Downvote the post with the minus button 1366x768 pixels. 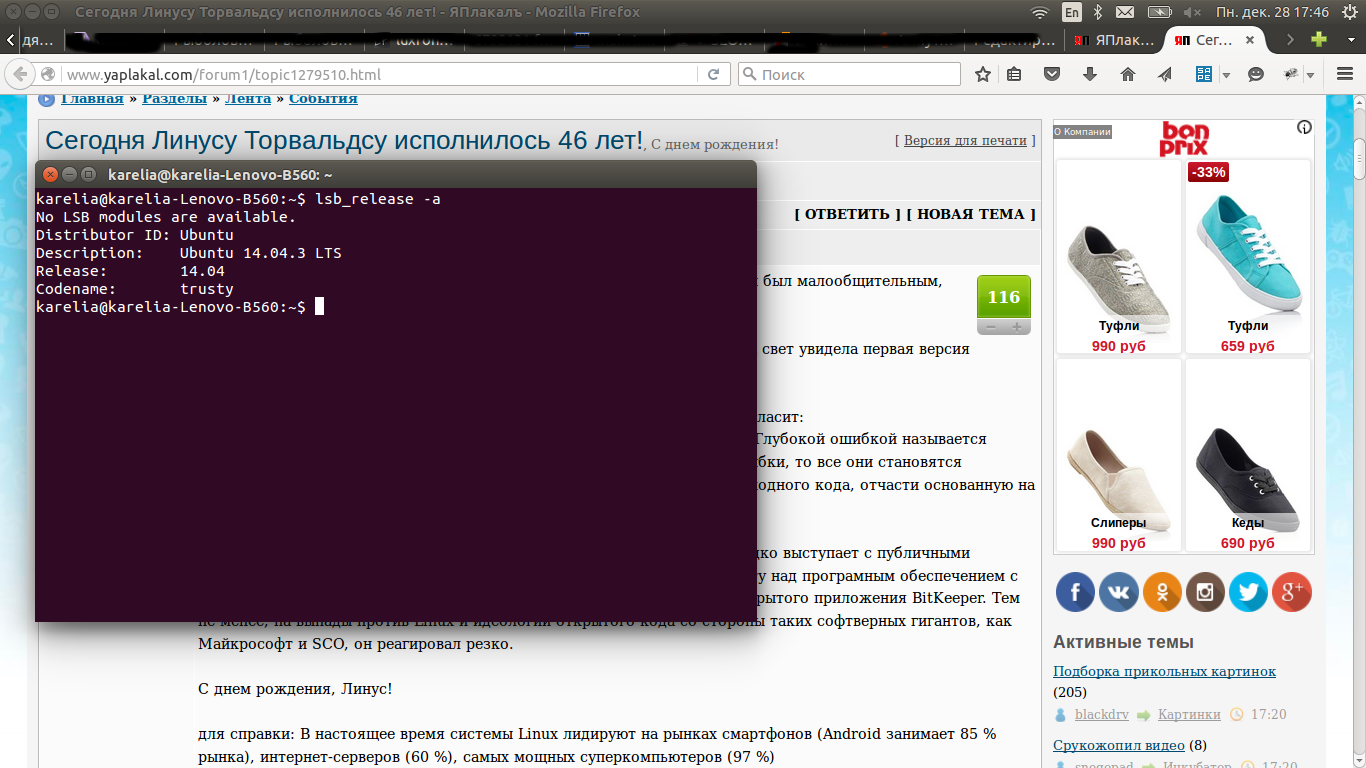point(990,327)
